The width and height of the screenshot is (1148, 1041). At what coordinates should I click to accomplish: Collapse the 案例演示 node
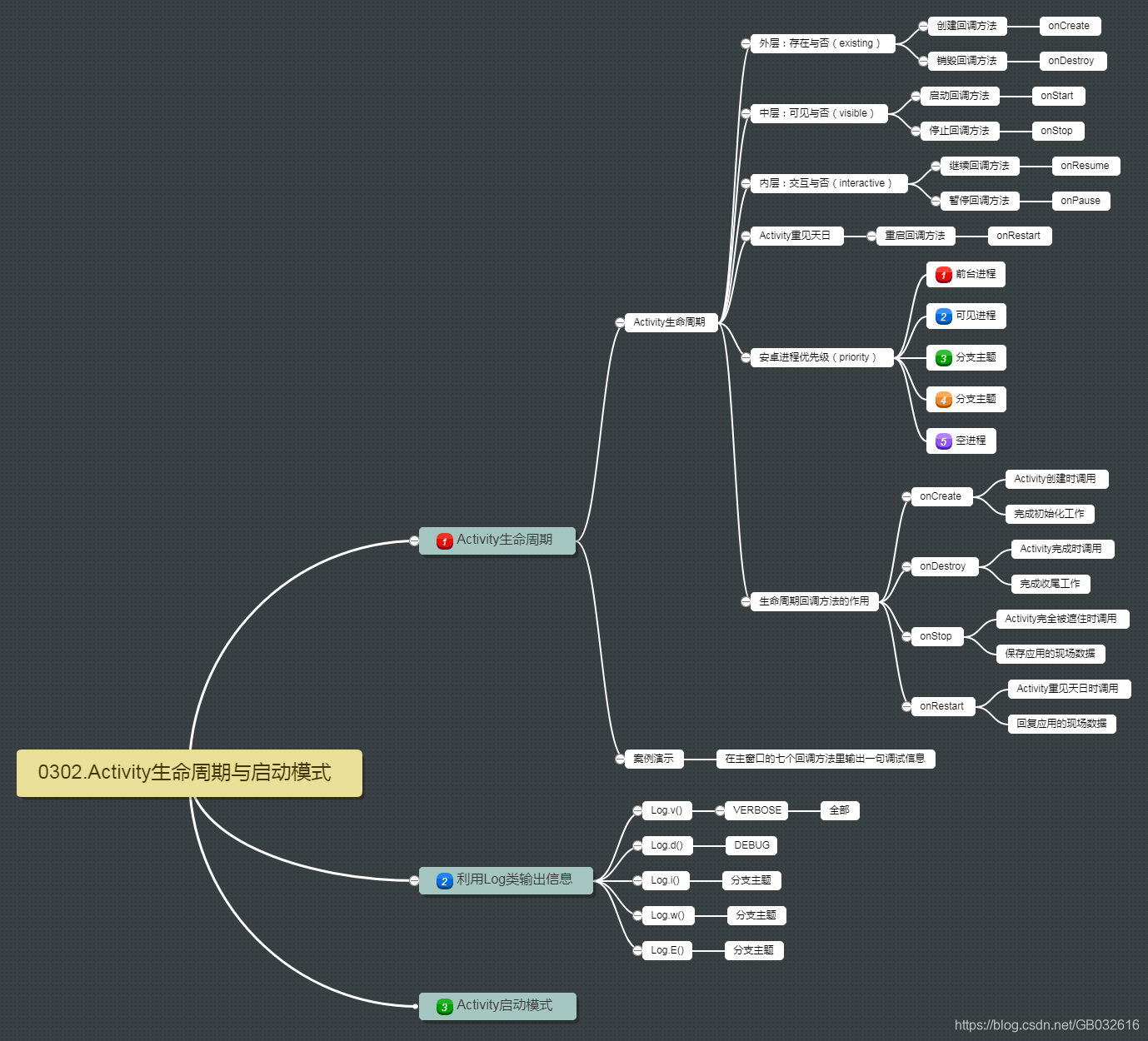tap(620, 759)
